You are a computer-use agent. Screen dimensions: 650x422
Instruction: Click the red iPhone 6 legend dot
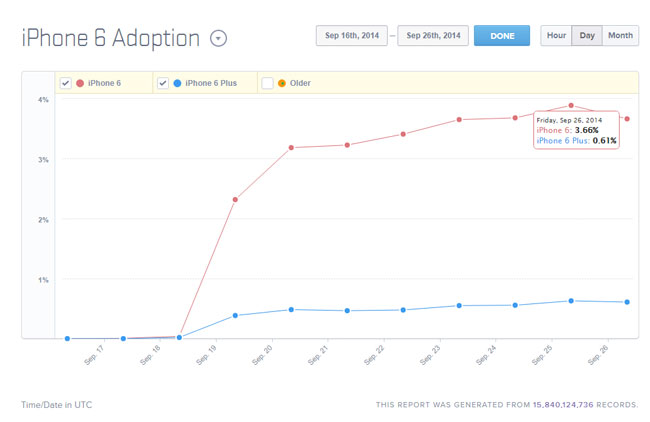(80, 83)
